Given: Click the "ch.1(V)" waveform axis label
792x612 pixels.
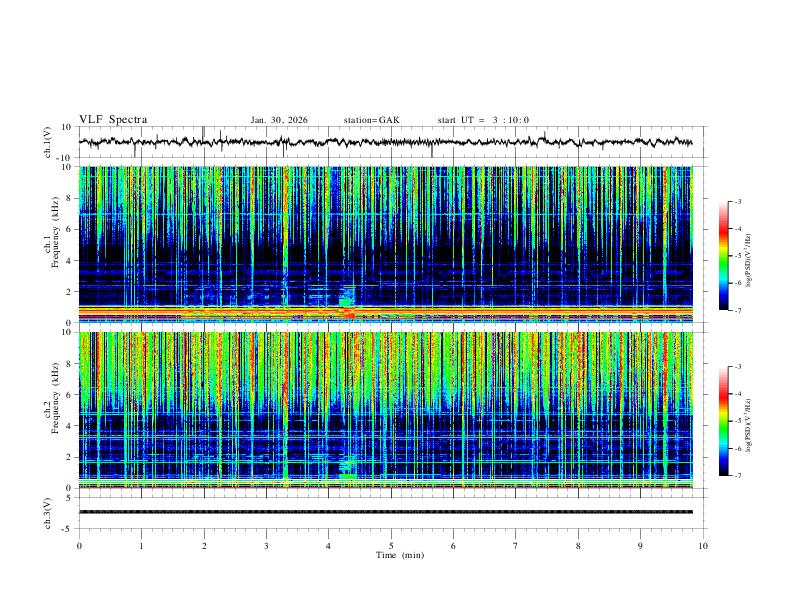Looking at the screenshot, I should click(48, 142).
